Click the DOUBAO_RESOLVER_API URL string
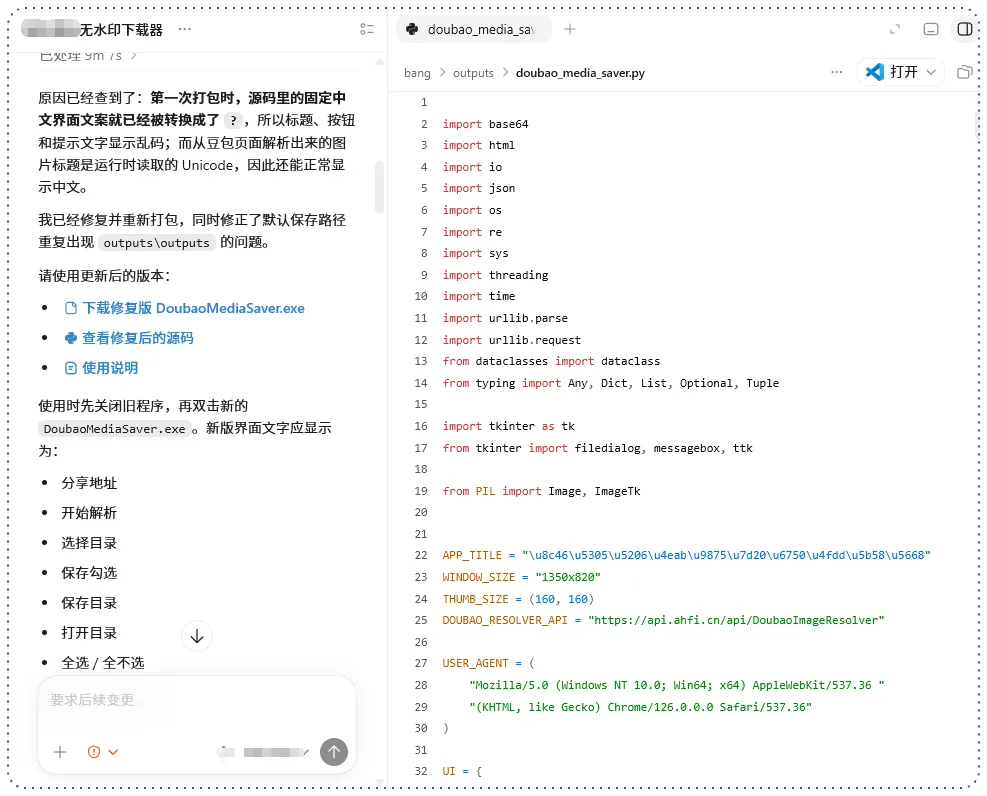Screen dimensions: 987x796 736,620
